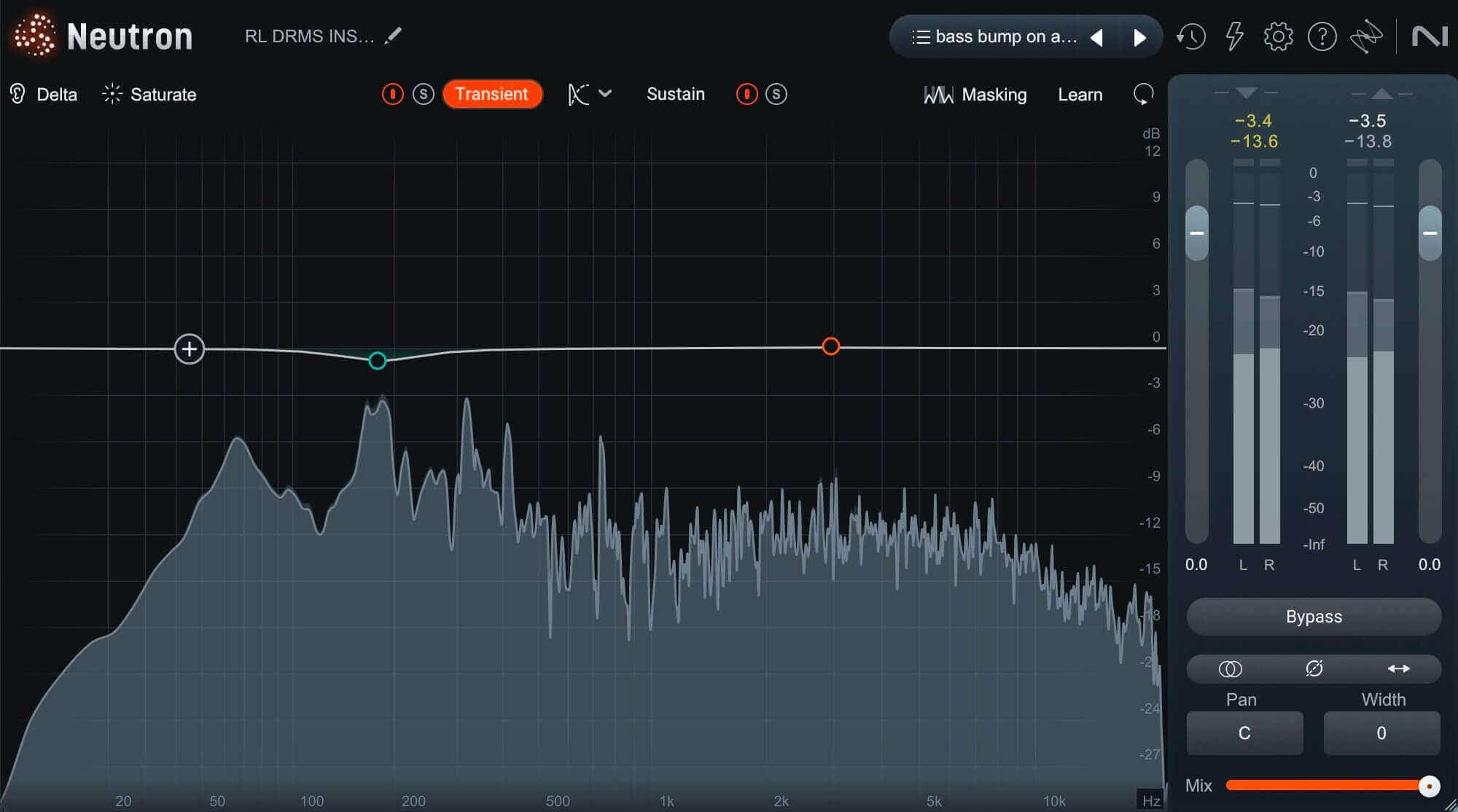
Task: Solo the Sustain band
Action: click(776, 94)
